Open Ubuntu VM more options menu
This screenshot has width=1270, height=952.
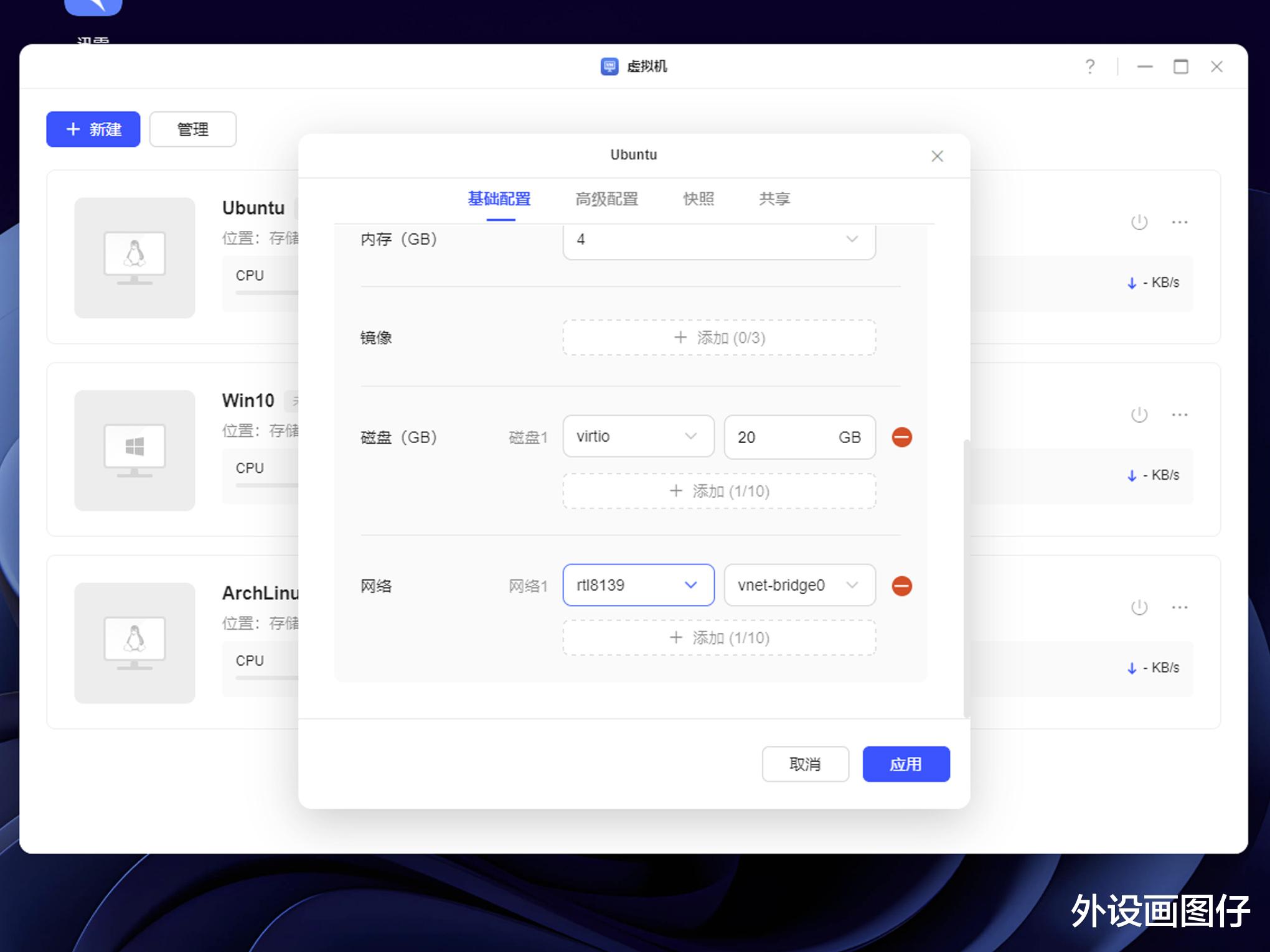pyautogui.click(x=1179, y=222)
